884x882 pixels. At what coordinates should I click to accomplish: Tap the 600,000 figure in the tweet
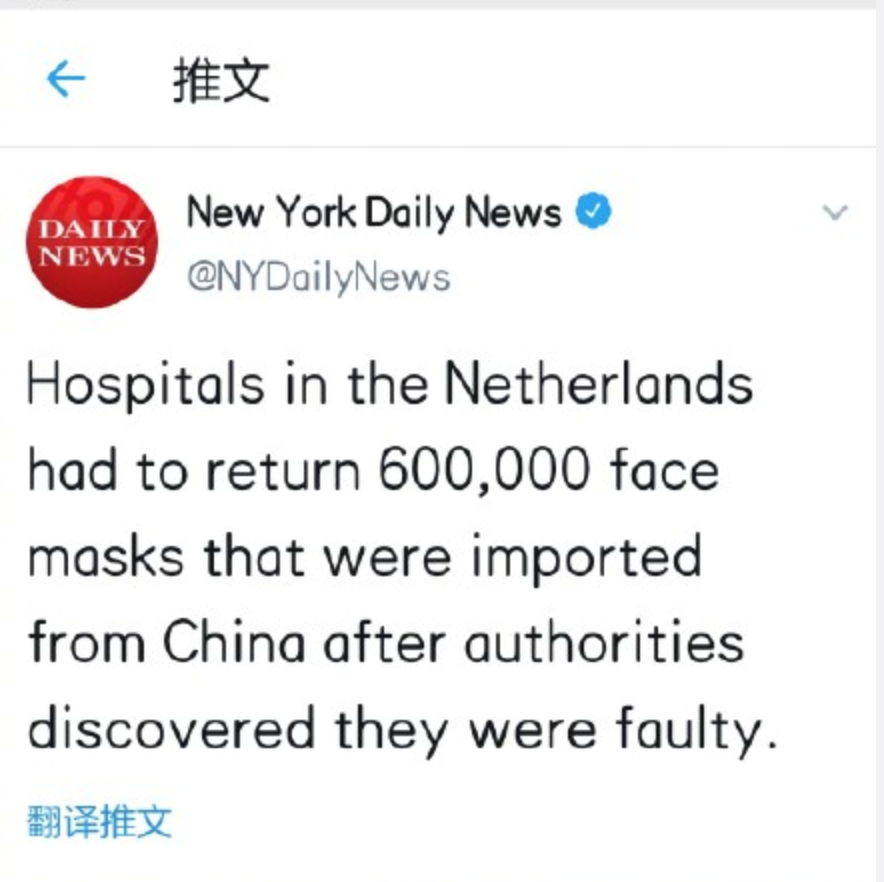pyautogui.click(x=484, y=470)
